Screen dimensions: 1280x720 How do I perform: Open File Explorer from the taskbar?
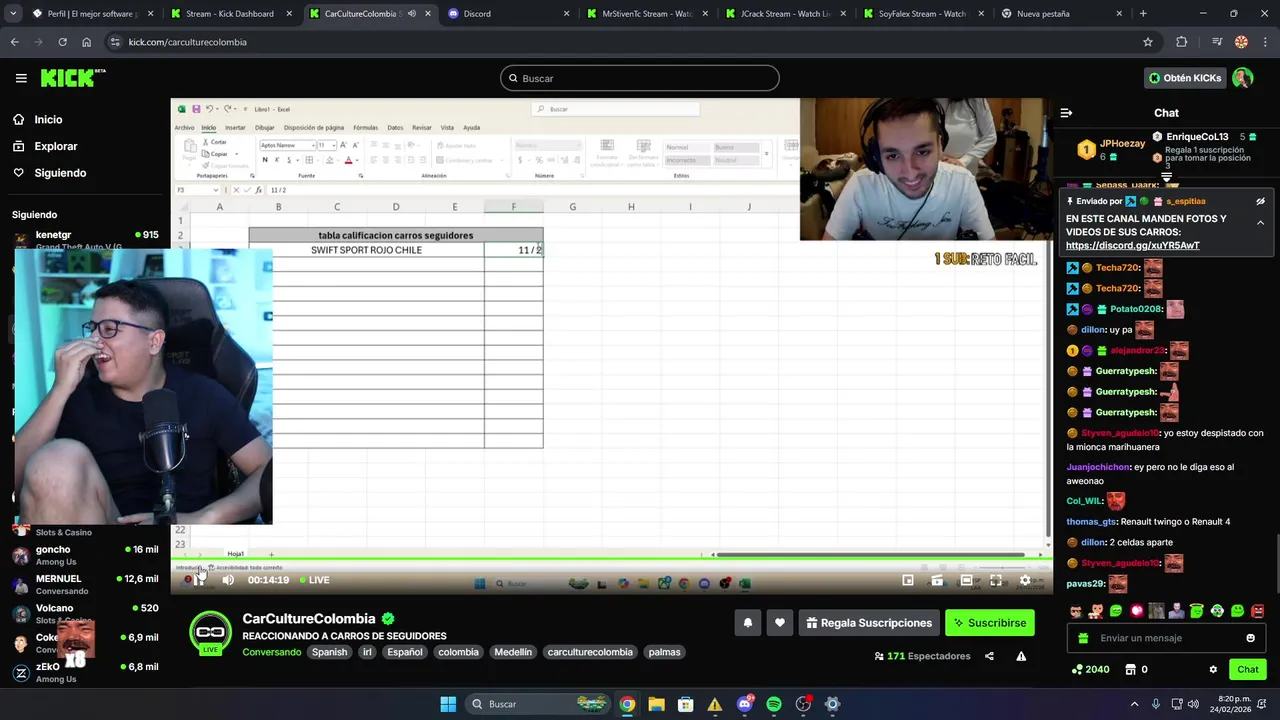point(656,704)
